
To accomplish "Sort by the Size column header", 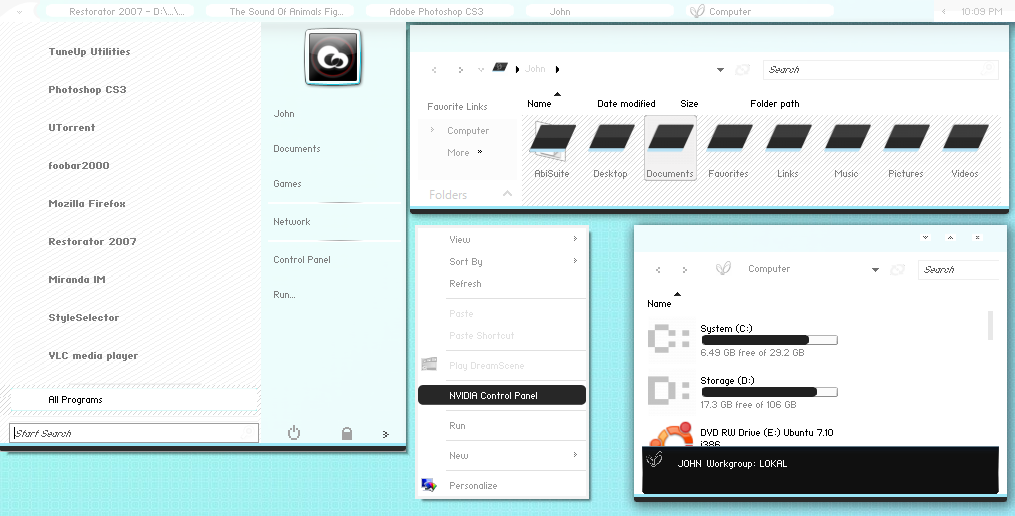I will pyautogui.click(x=689, y=104).
